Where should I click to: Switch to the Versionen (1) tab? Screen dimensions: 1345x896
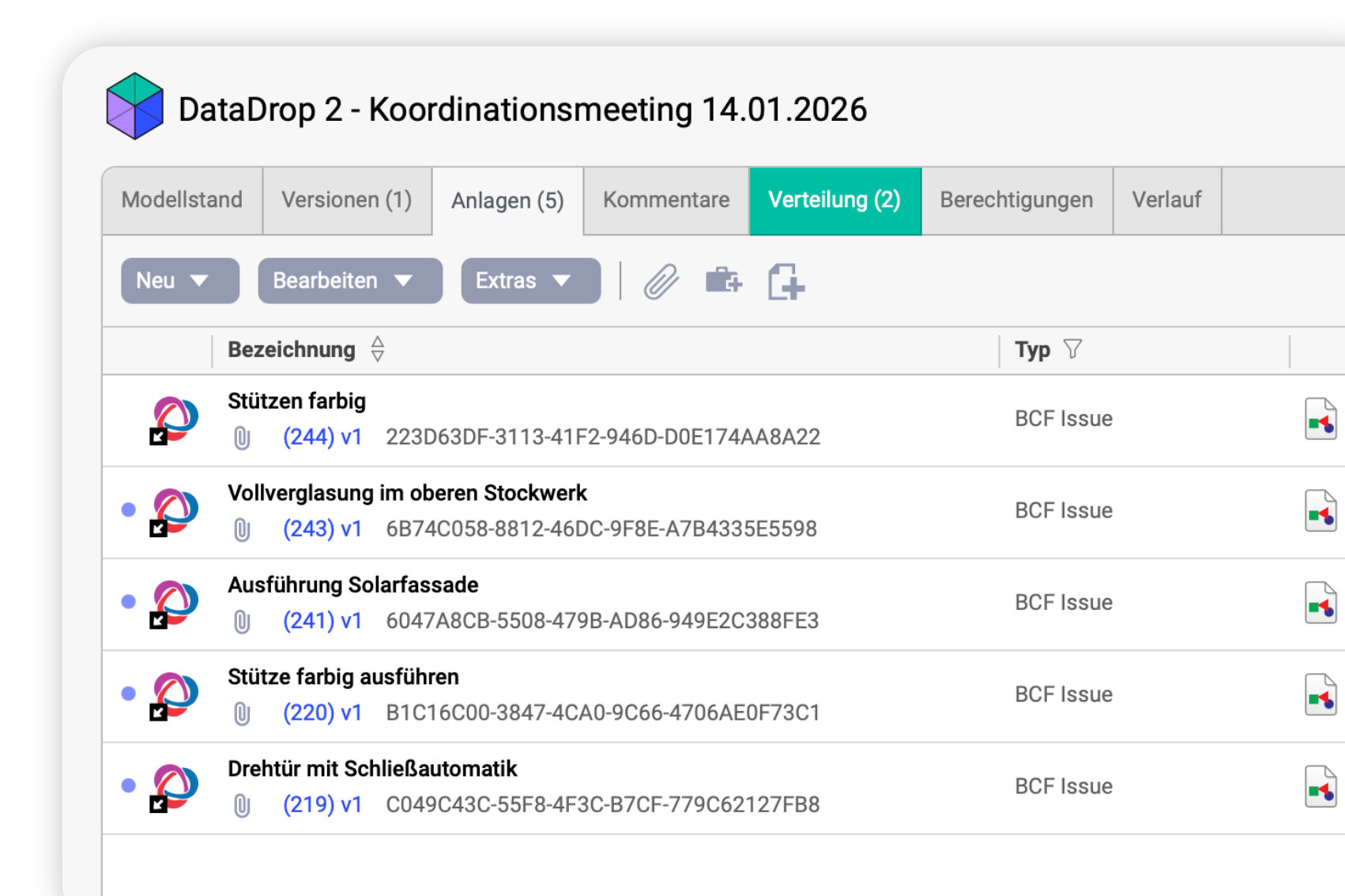(x=347, y=200)
